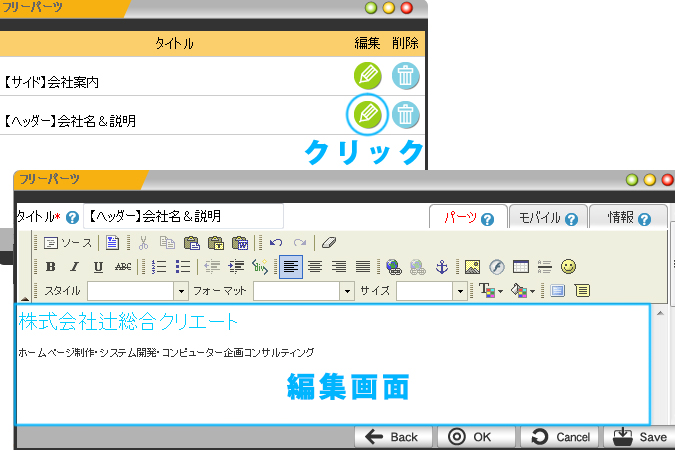Screen dimensions: 675x450
Task: Toggle Bold formatting
Action: (50, 267)
